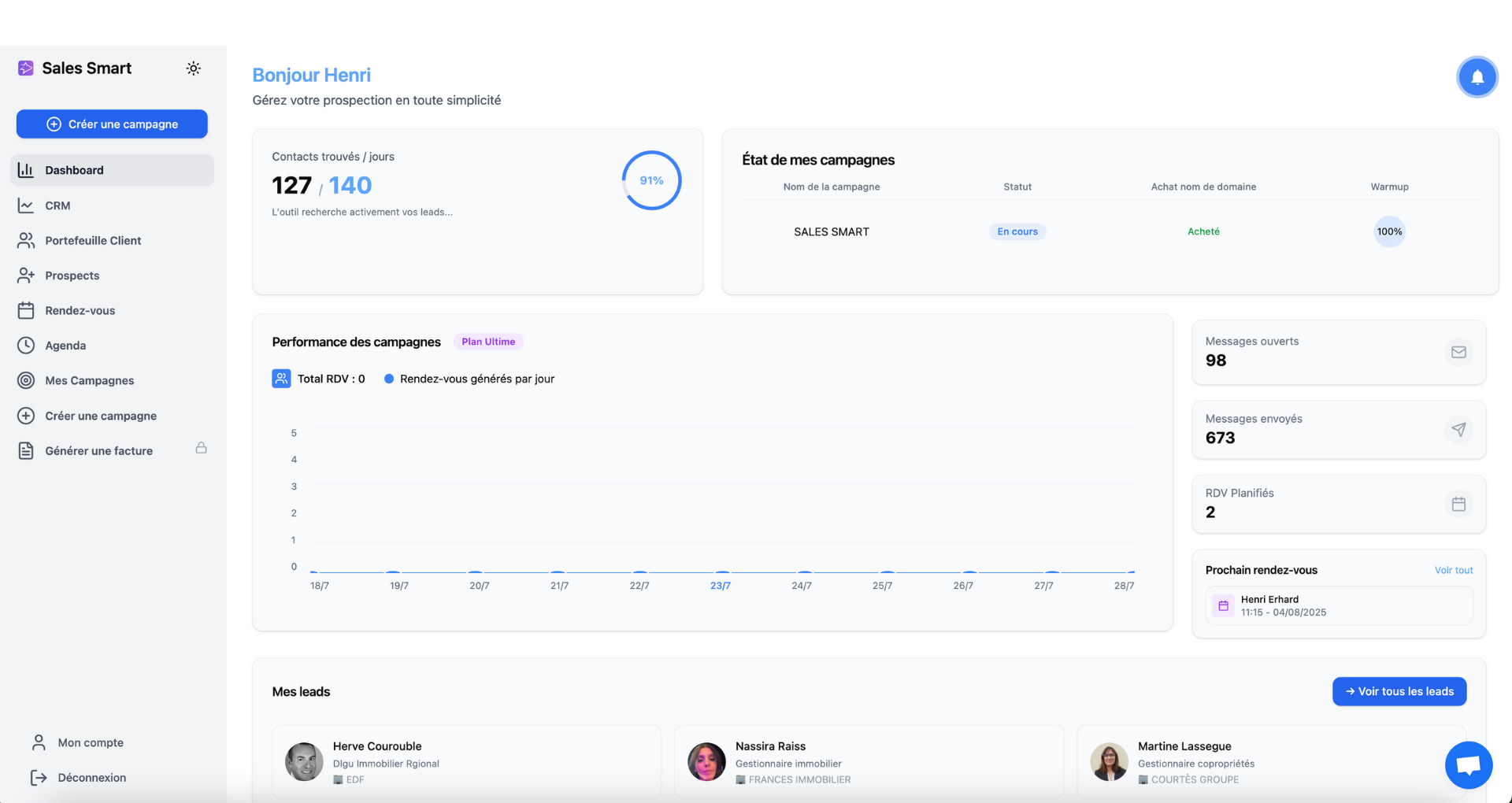1512x803 pixels.
Task: Click the 91% circular progress ring
Action: (x=651, y=180)
